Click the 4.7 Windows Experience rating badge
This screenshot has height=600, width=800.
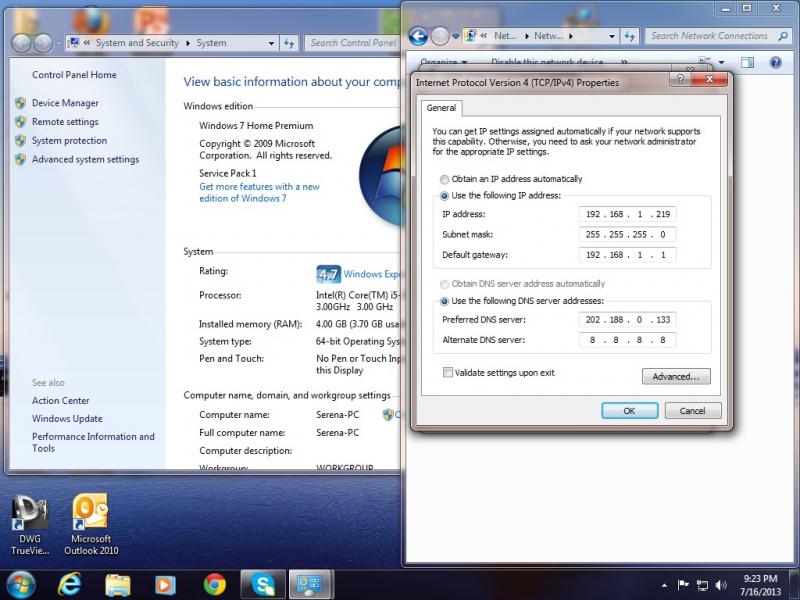point(328,274)
